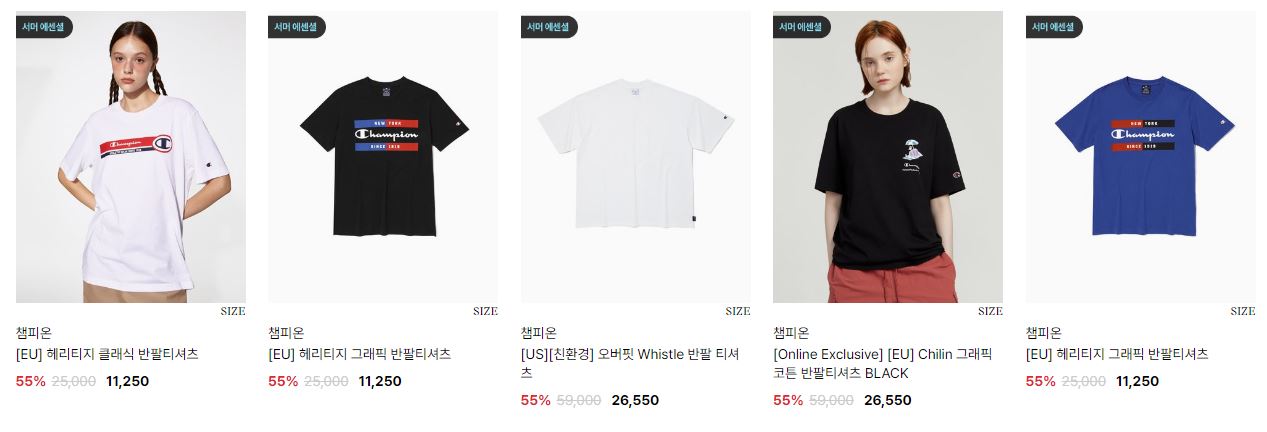This screenshot has height=432, width=1267.
Task: Expand SIZE under the overfit Whistle tee
Action: (x=738, y=311)
